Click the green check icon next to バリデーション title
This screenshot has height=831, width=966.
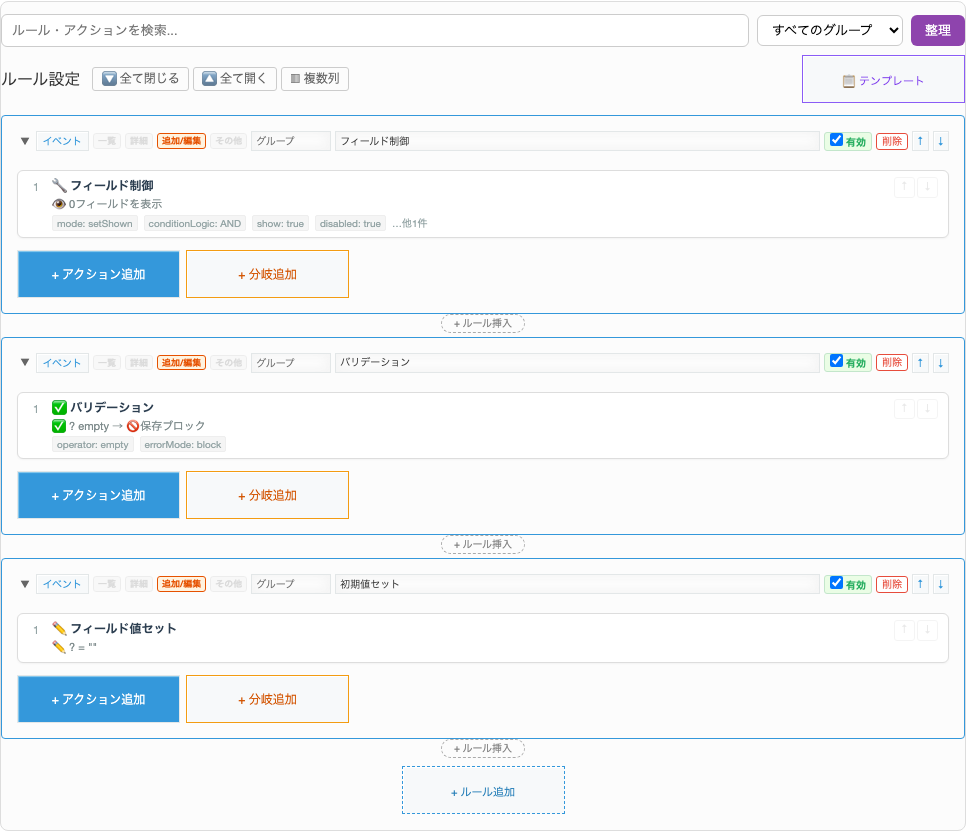pyautogui.click(x=59, y=407)
